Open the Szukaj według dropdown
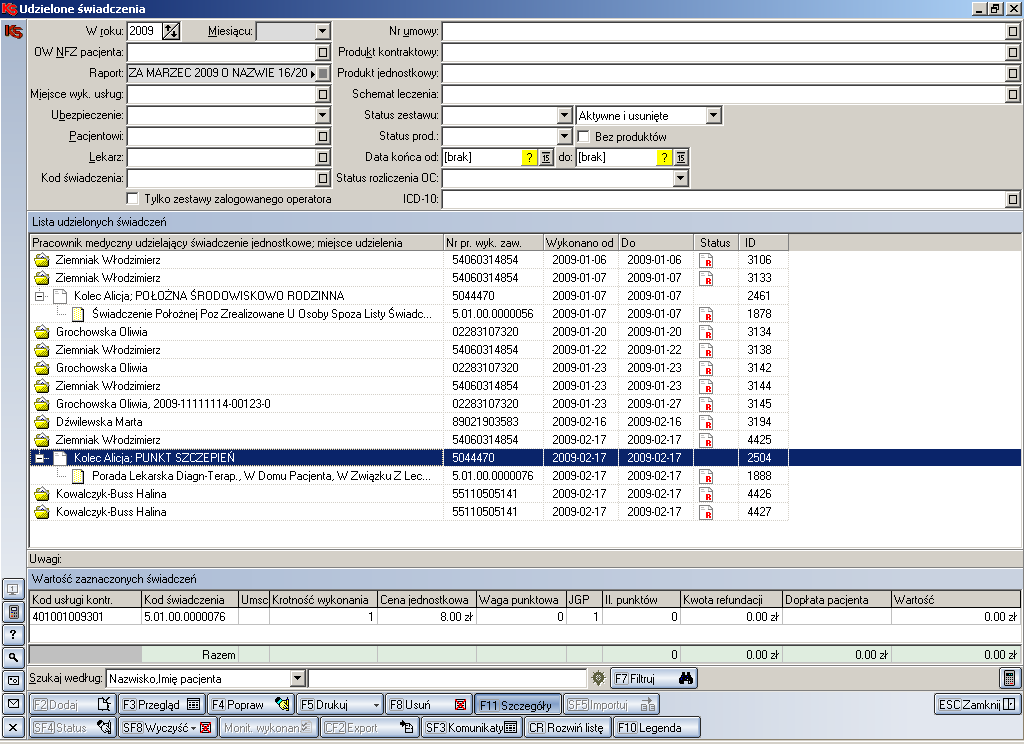1024x744 pixels. point(297,678)
